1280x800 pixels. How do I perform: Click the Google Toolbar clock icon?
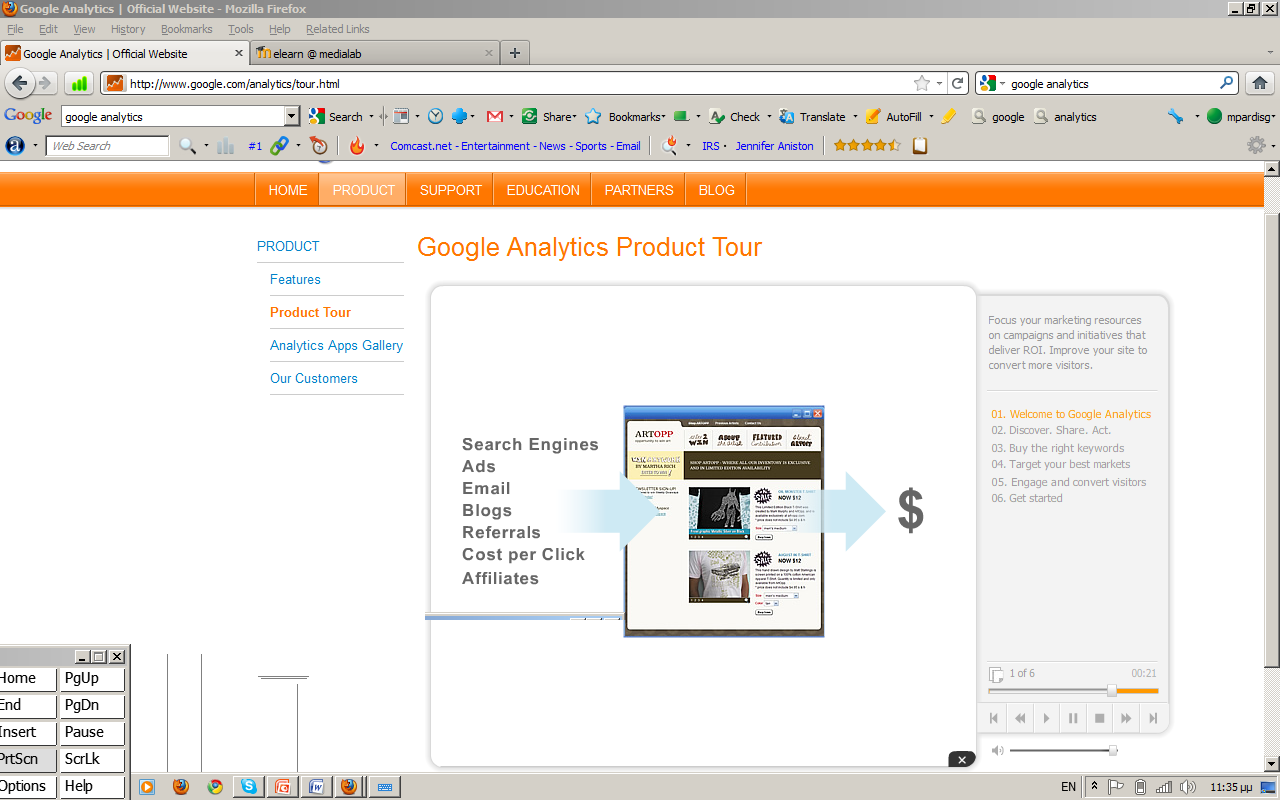click(436, 116)
